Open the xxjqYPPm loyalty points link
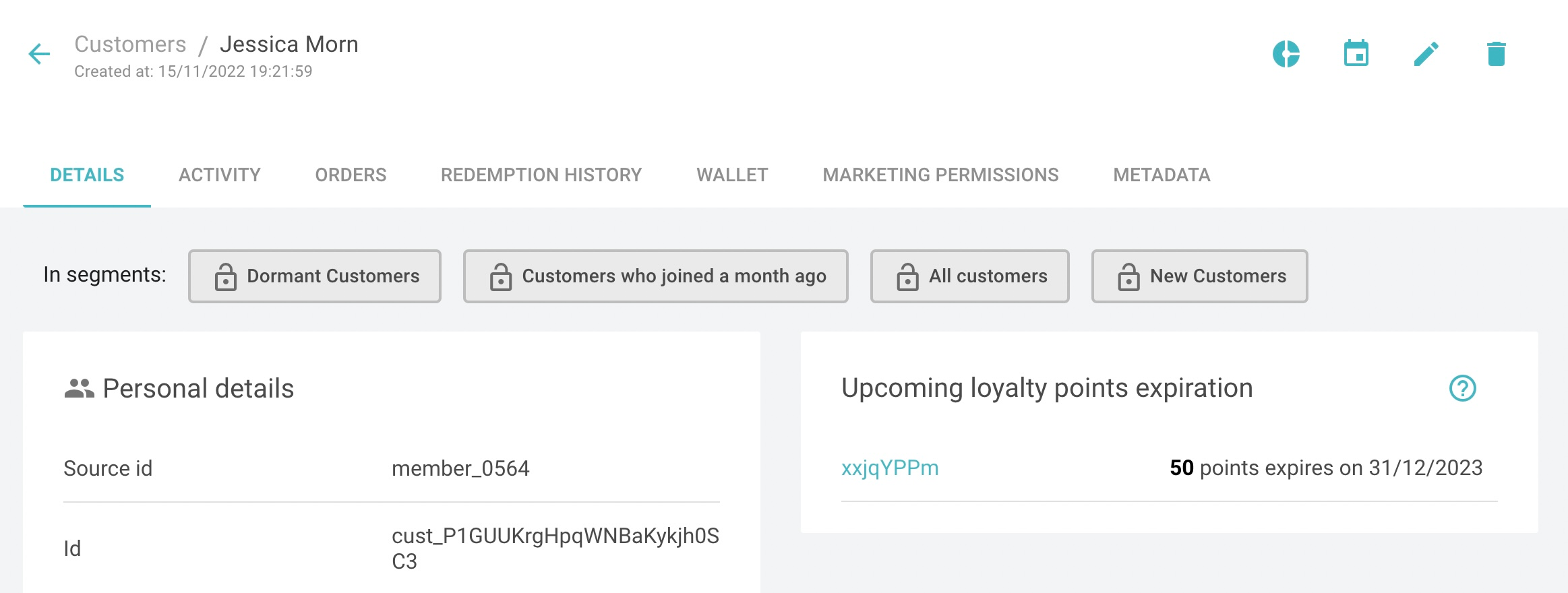Viewport: 1568px width, 593px height. point(890,467)
